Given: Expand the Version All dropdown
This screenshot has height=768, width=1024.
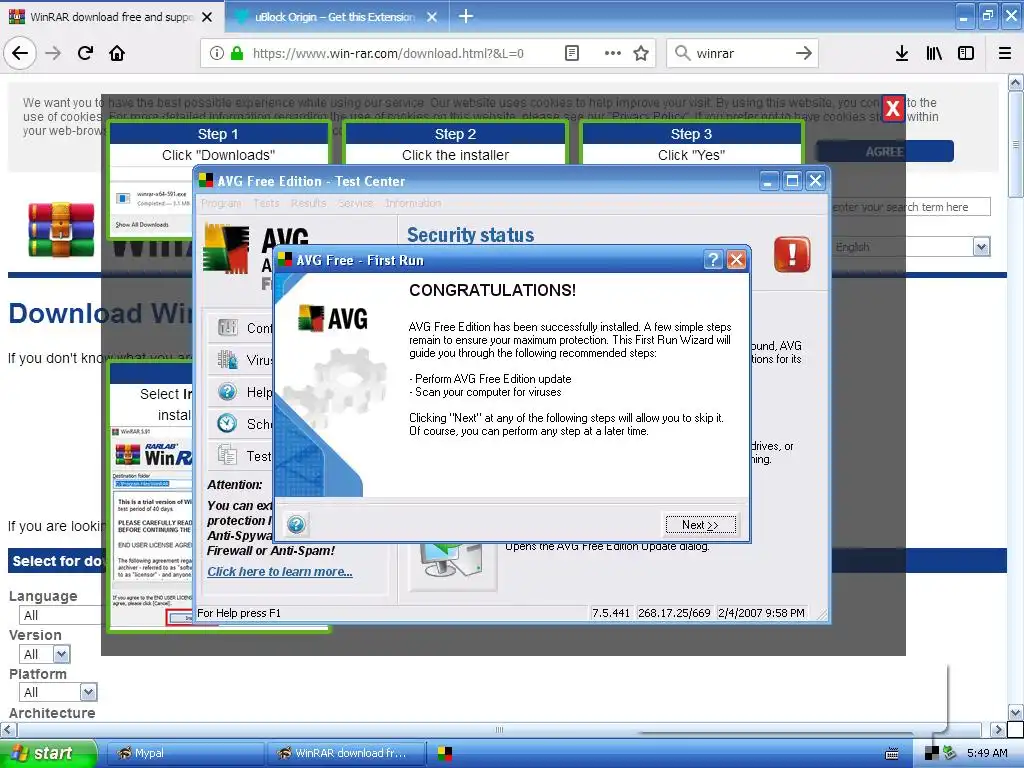Looking at the screenshot, I should 61,654.
